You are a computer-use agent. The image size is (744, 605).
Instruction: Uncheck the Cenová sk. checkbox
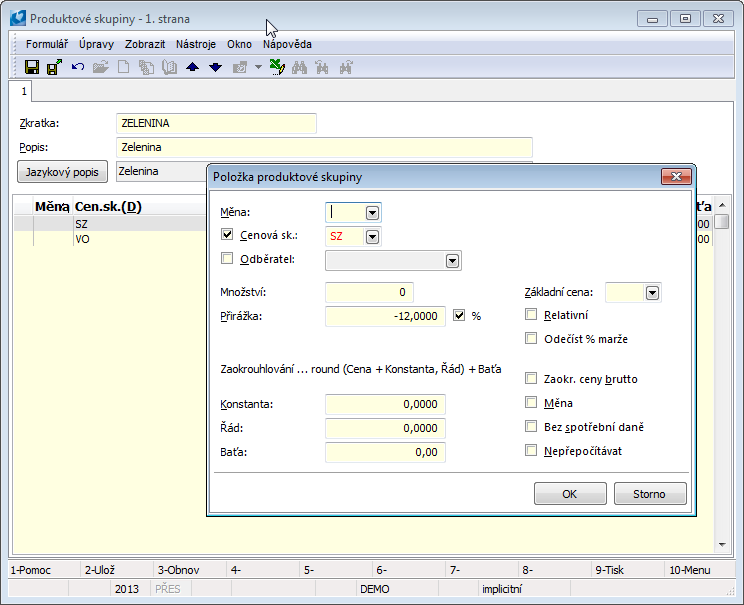(227, 236)
